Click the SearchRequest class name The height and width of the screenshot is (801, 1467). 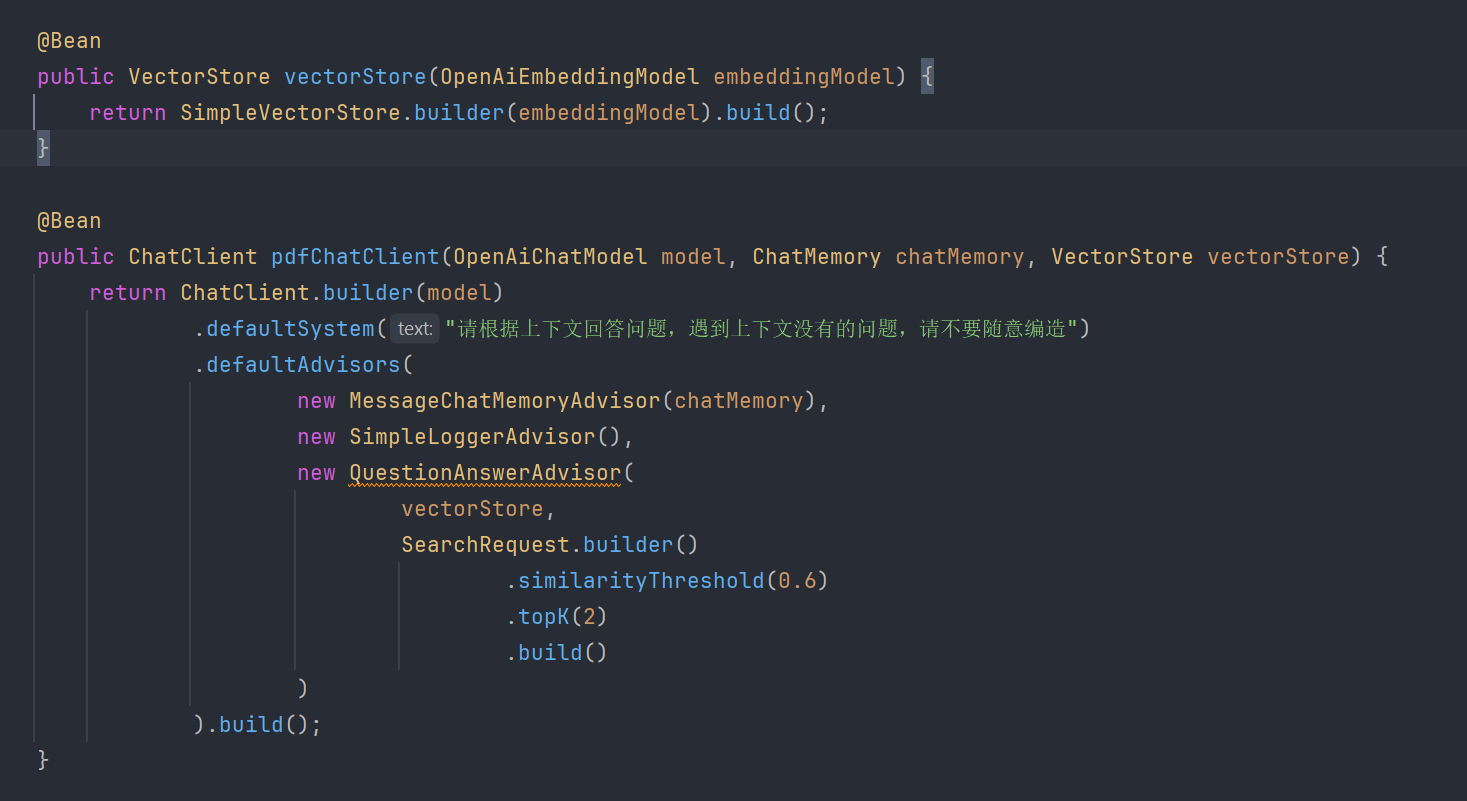485,545
